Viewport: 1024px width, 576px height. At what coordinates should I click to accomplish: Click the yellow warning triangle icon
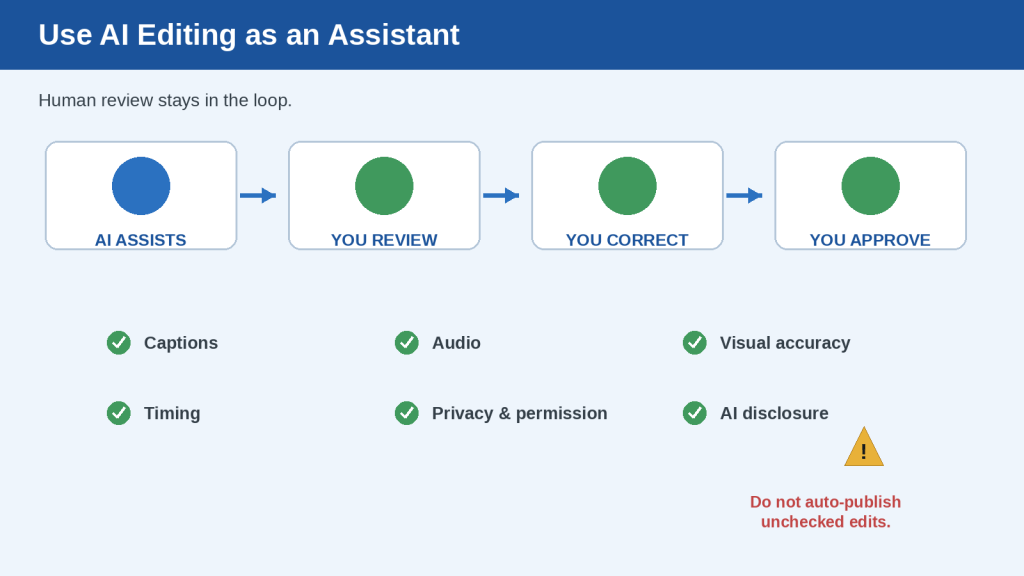coord(863,447)
